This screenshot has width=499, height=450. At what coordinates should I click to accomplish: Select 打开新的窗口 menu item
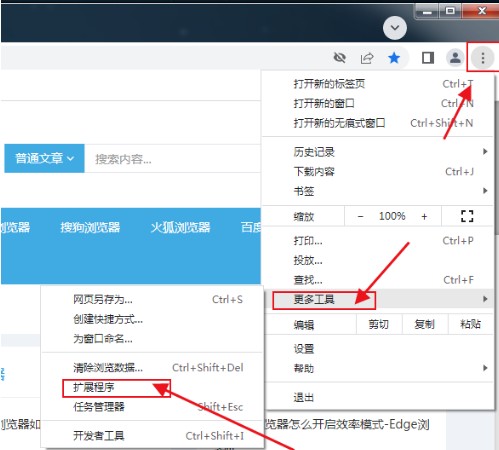coord(377,103)
